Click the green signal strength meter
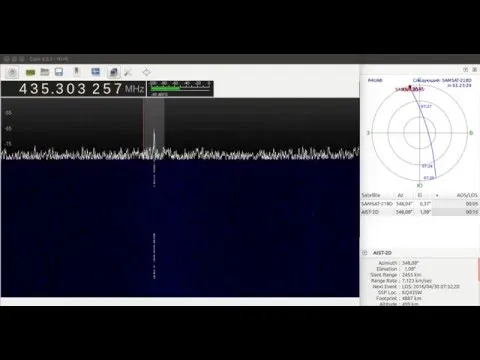 [x=180, y=89]
